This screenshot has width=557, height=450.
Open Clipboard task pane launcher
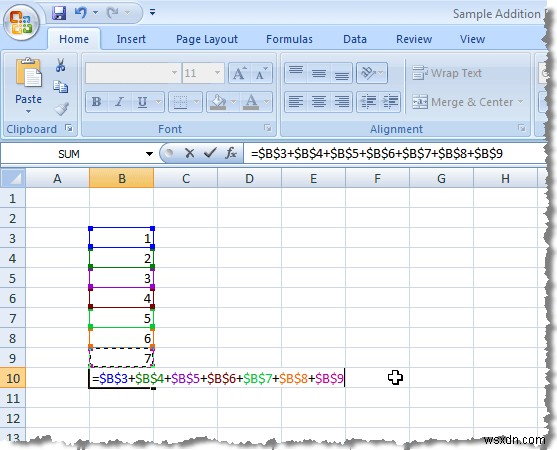coord(69,128)
